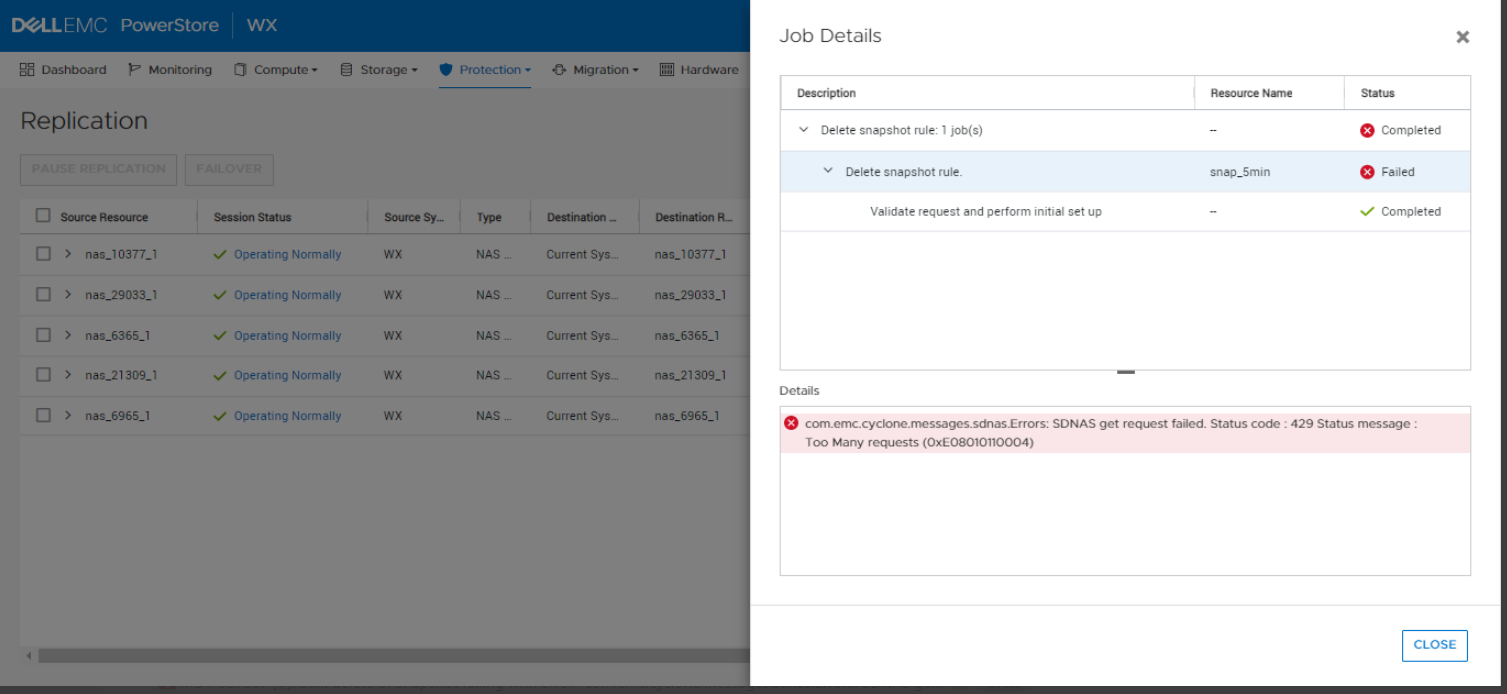Close the Job Details panel with X
Viewport: 1507px width, 694px height.
pyautogui.click(x=1462, y=37)
